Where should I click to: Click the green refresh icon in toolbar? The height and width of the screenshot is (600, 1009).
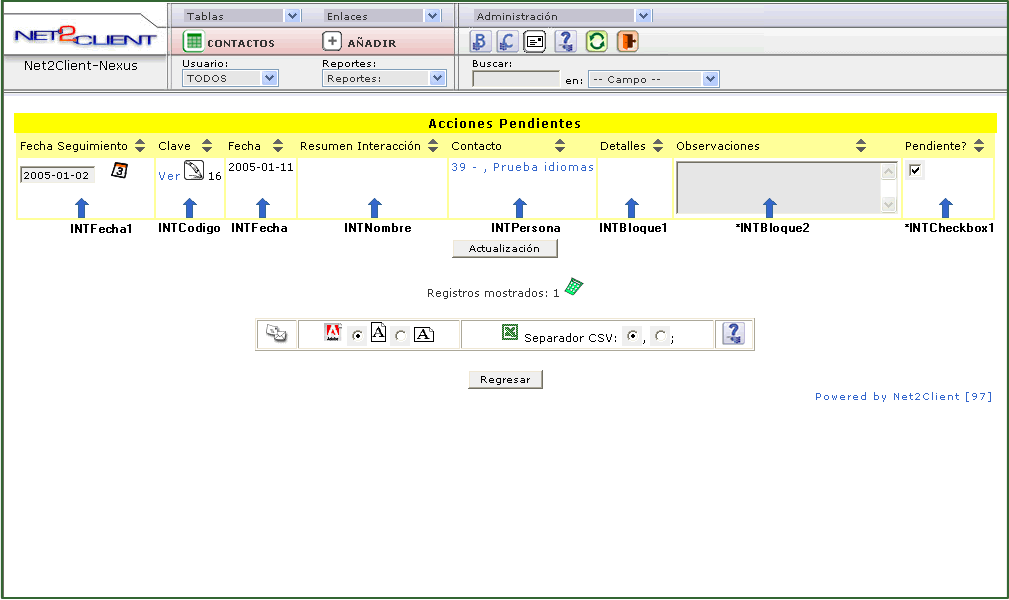click(x=596, y=42)
